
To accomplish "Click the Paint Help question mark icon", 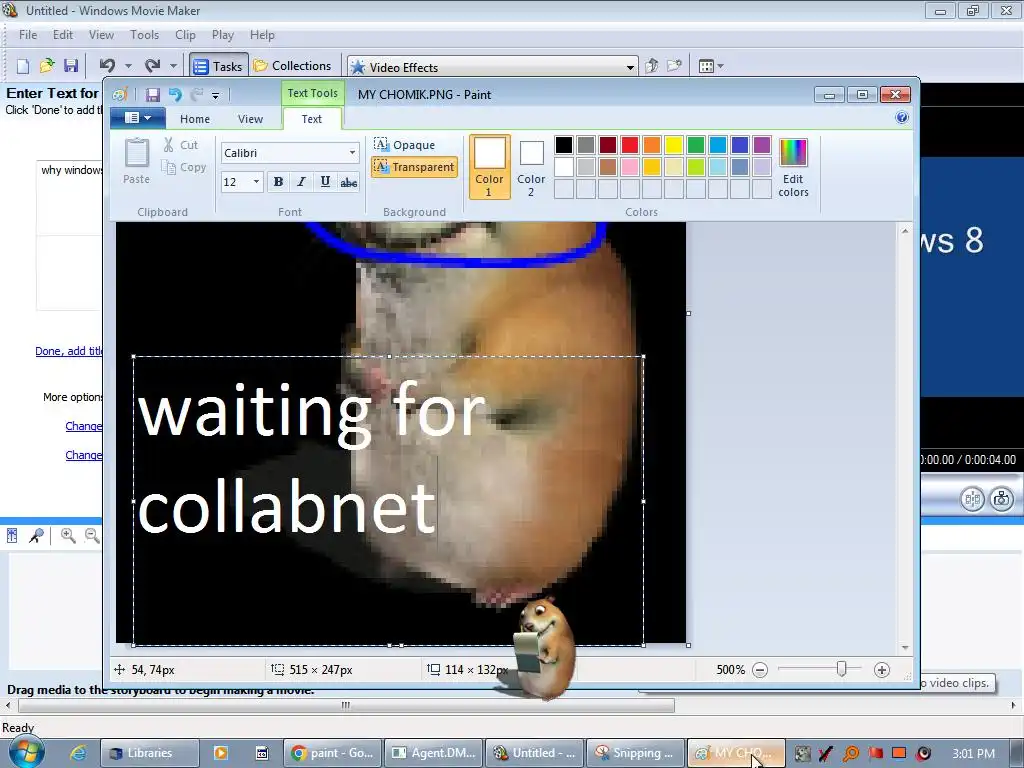I will pyautogui.click(x=902, y=118).
